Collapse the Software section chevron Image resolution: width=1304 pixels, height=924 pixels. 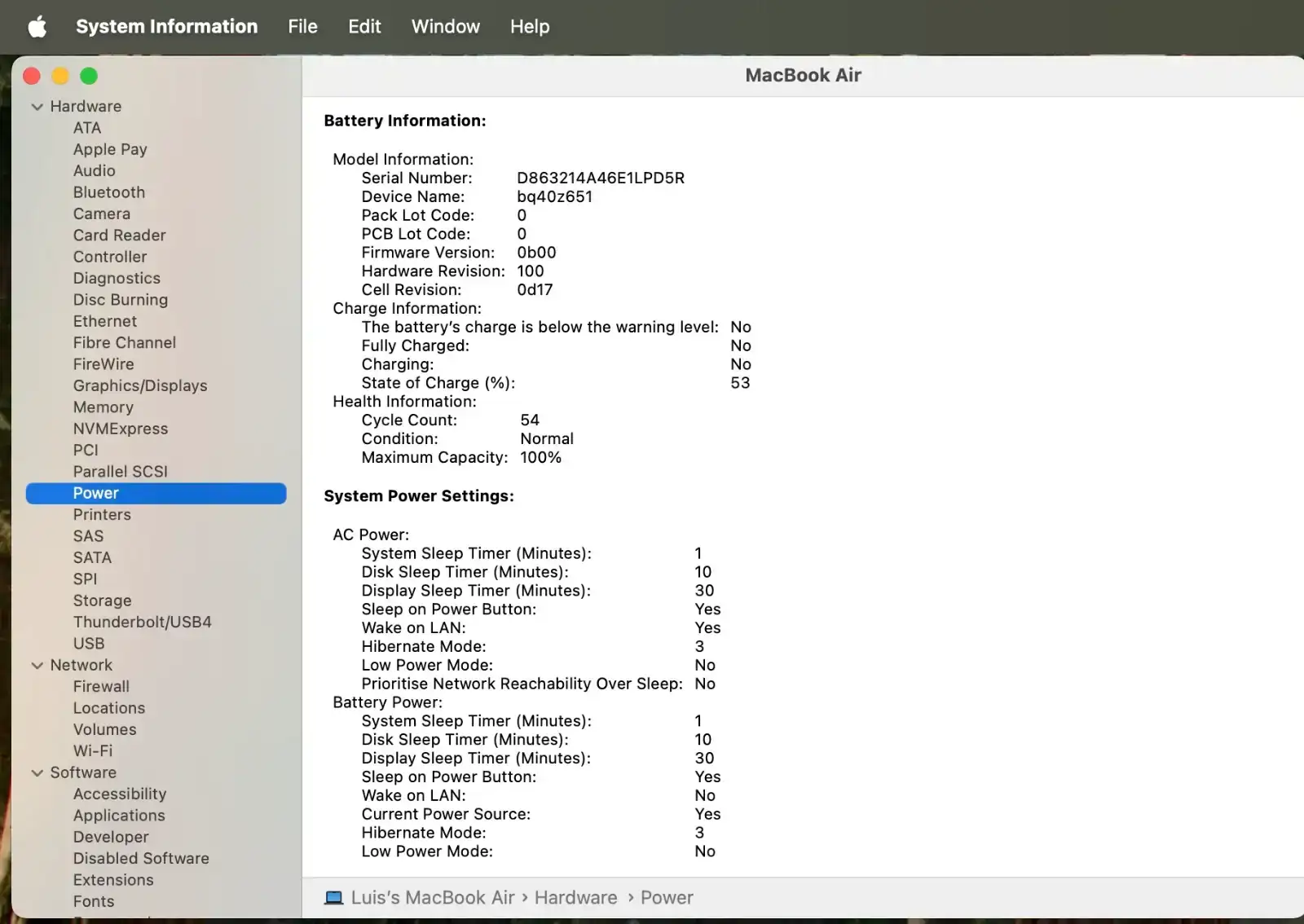point(37,773)
